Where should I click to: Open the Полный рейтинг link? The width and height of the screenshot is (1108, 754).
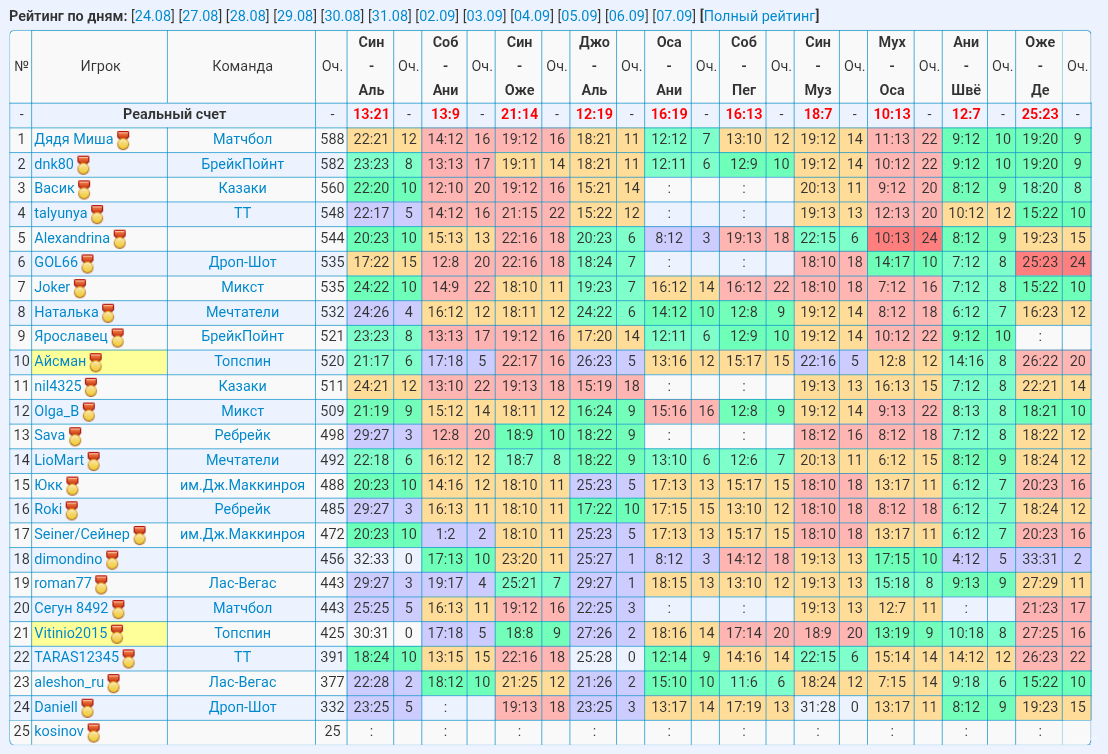(760, 16)
